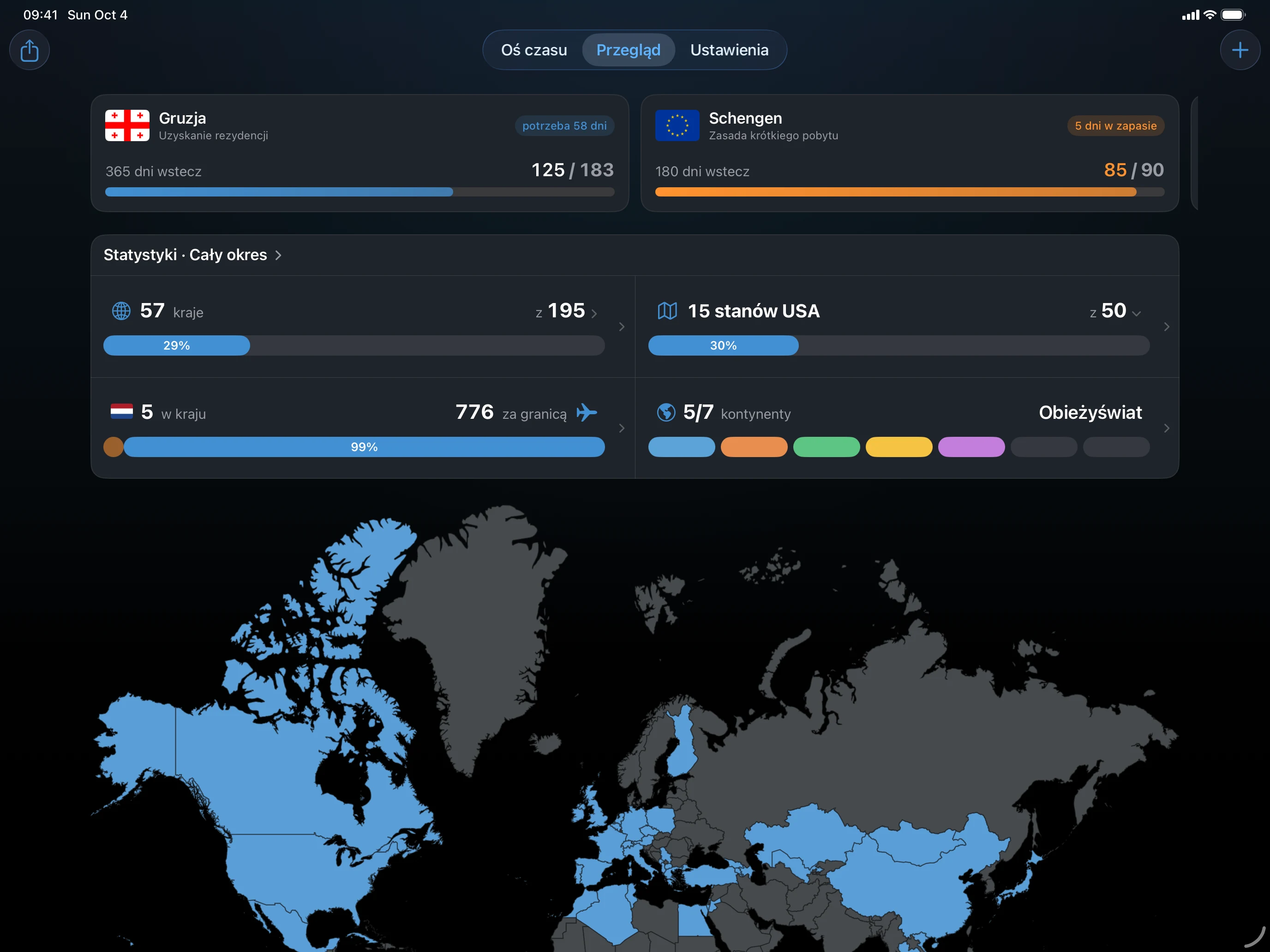Viewport: 1270px width, 952px height.
Task: Tap the airplane icon beside za granicą
Action: [x=587, y=412]
